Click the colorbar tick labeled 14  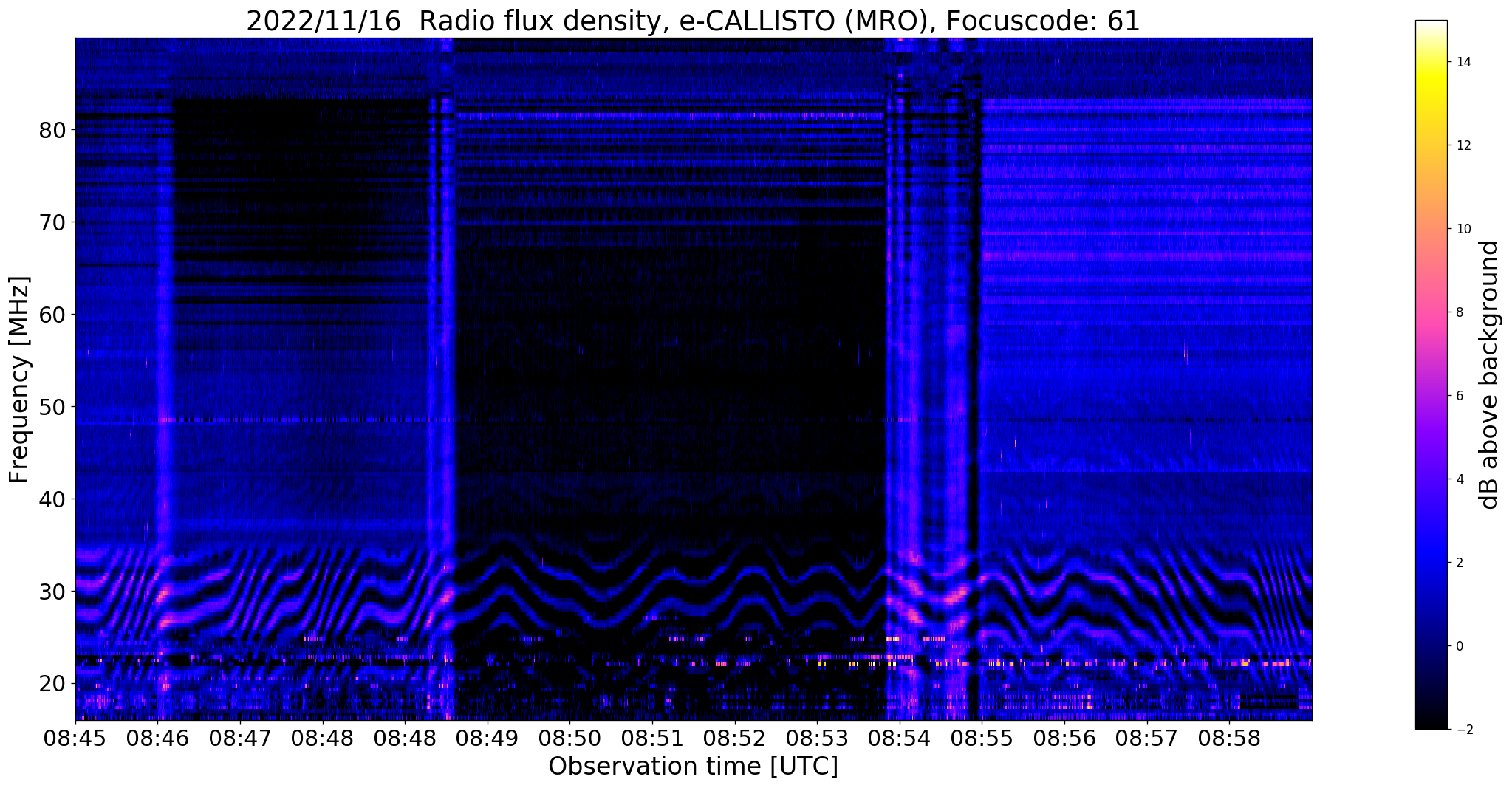tap(1463, 62)
